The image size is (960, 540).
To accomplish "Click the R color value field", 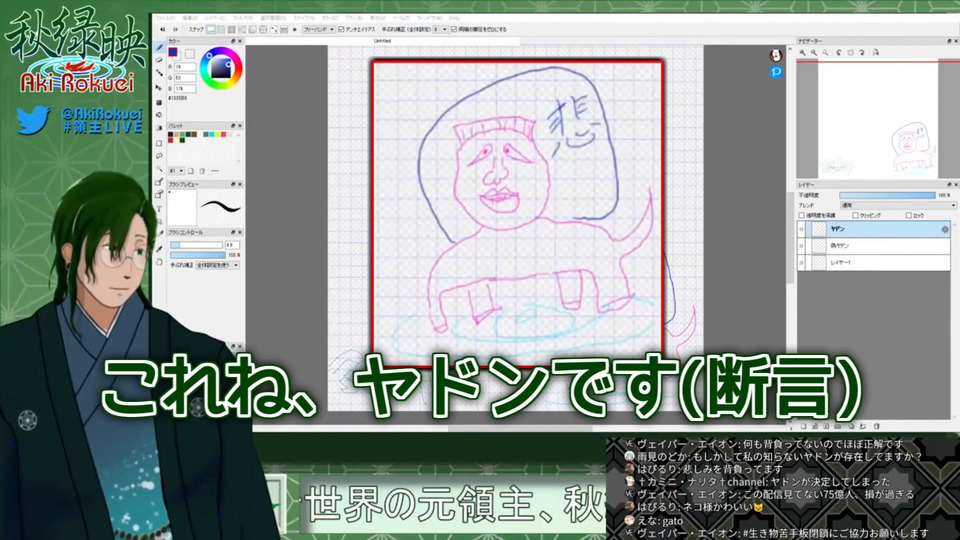I will click(x=185, y=67).
